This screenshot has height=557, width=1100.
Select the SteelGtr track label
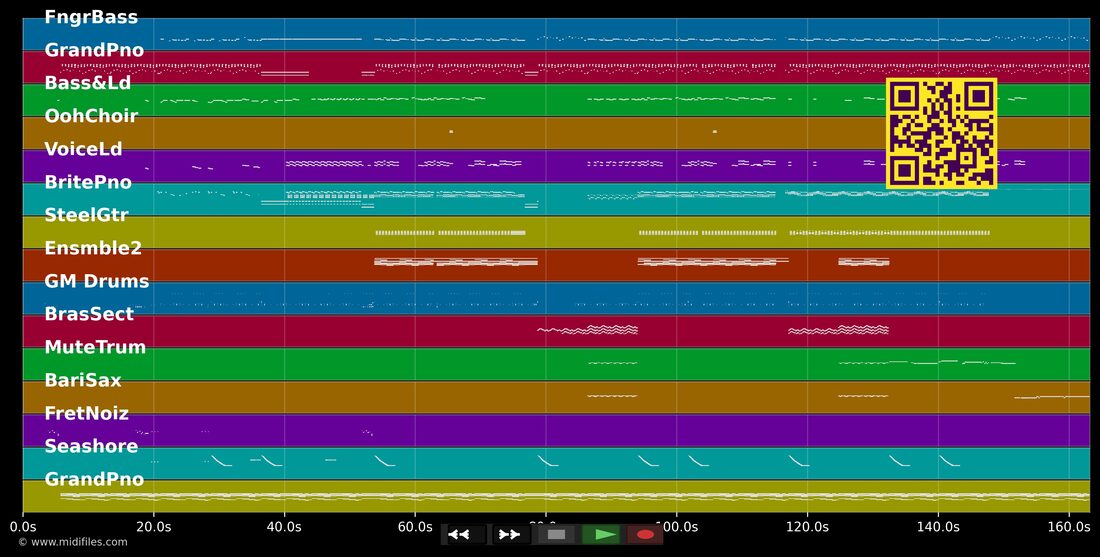(86, 215)
